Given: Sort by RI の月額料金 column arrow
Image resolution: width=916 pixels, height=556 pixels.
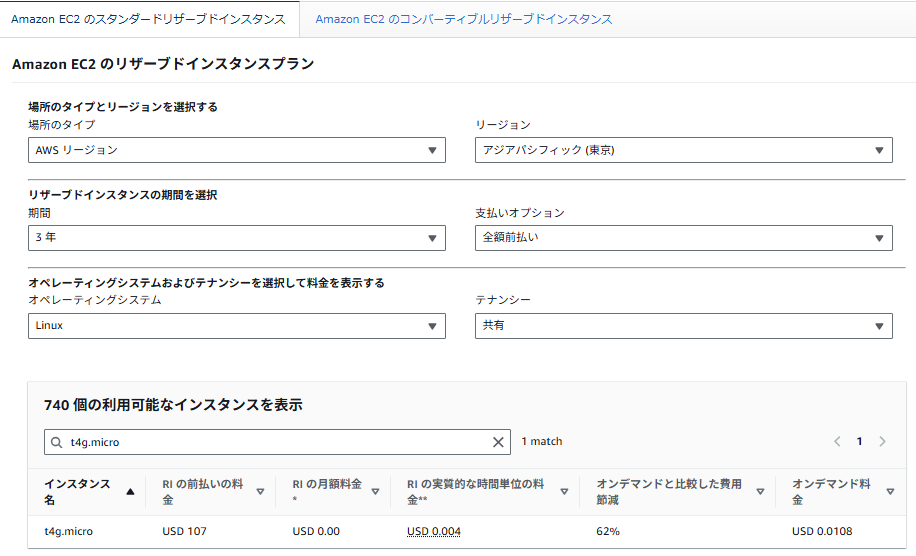Looking at the screenshot, I should pos(376,492).
